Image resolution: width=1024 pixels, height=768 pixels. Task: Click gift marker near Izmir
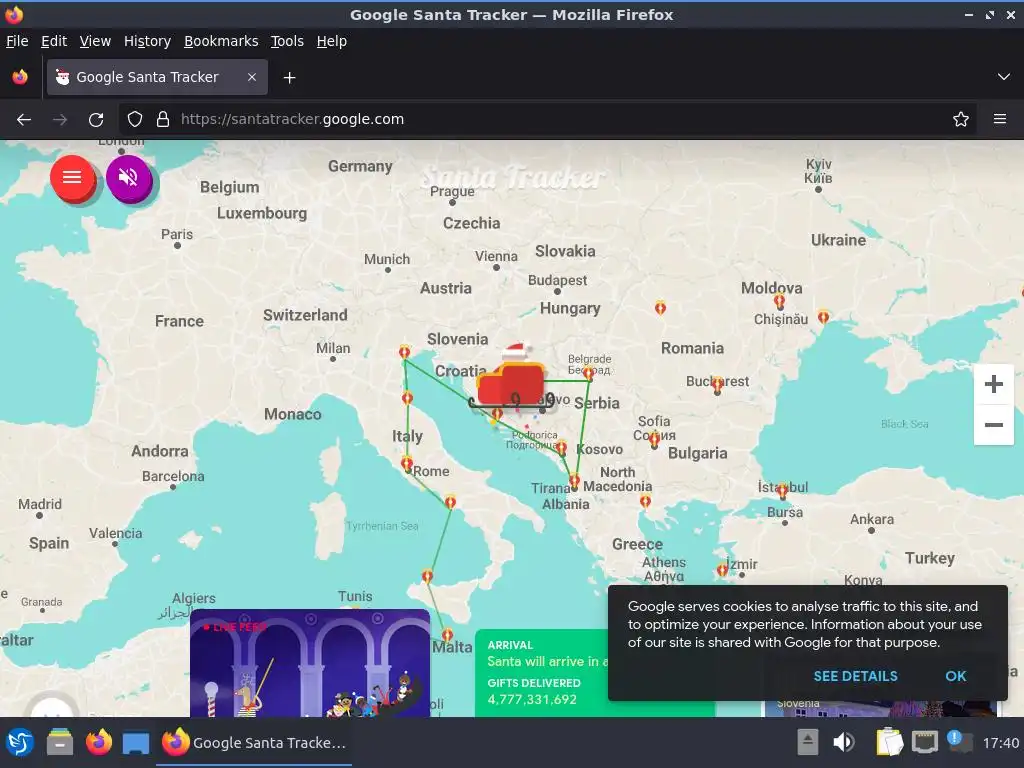(x=722, y=569)
